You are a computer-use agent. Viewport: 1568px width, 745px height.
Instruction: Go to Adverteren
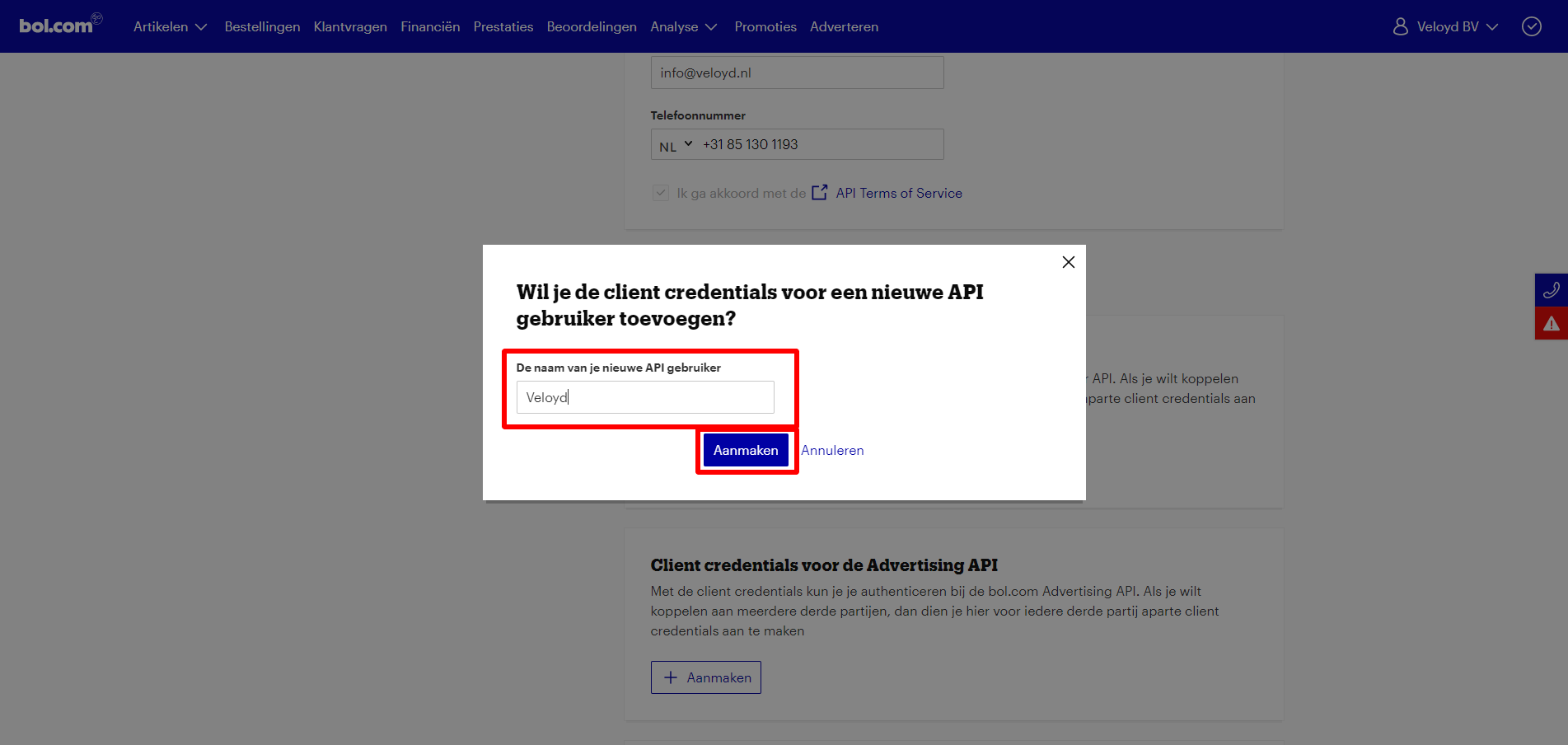click(x=844, y=26)
